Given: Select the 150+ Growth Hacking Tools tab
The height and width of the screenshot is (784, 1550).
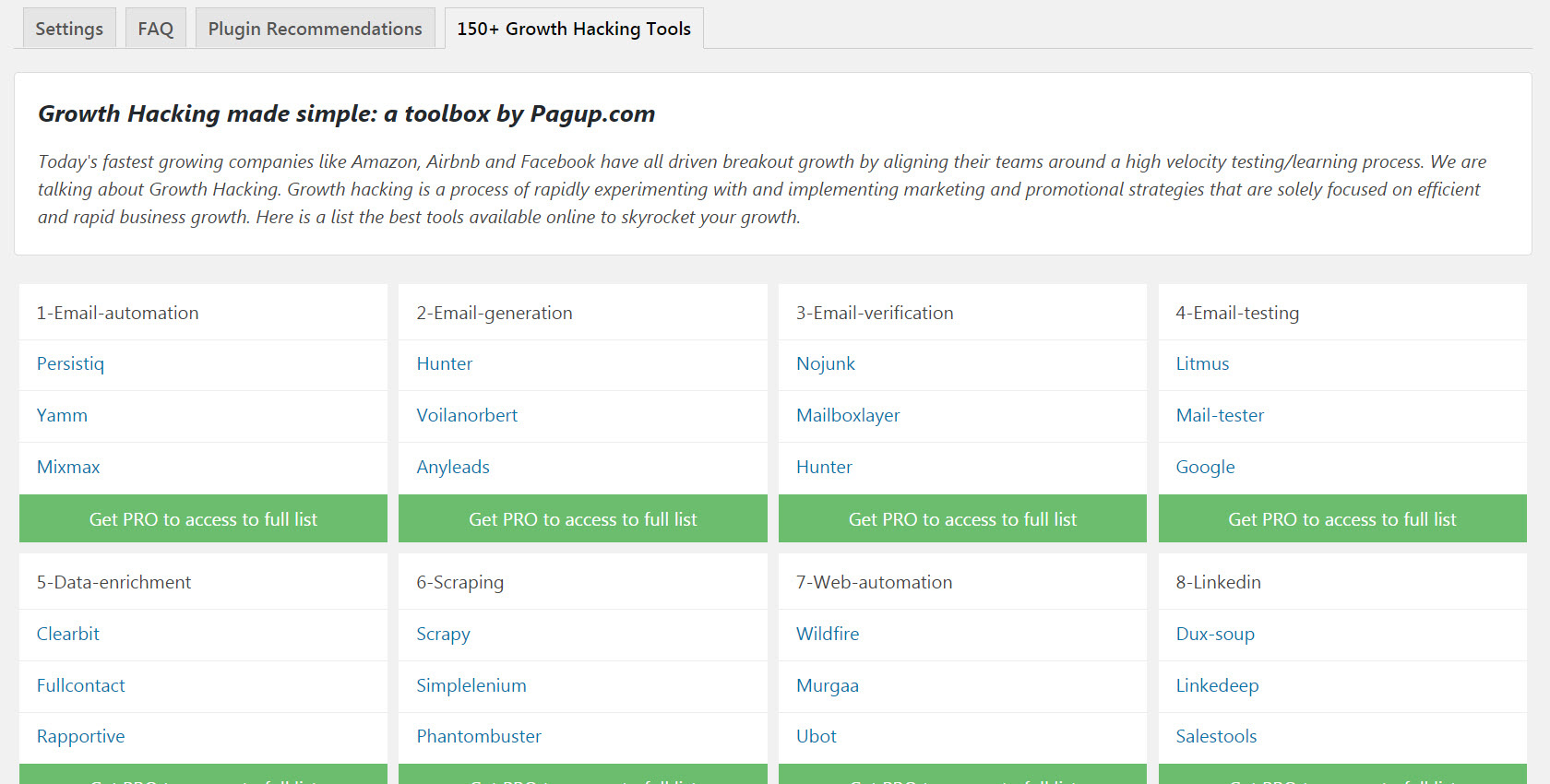Looking at the screenshot, I should tap(573, 29).
